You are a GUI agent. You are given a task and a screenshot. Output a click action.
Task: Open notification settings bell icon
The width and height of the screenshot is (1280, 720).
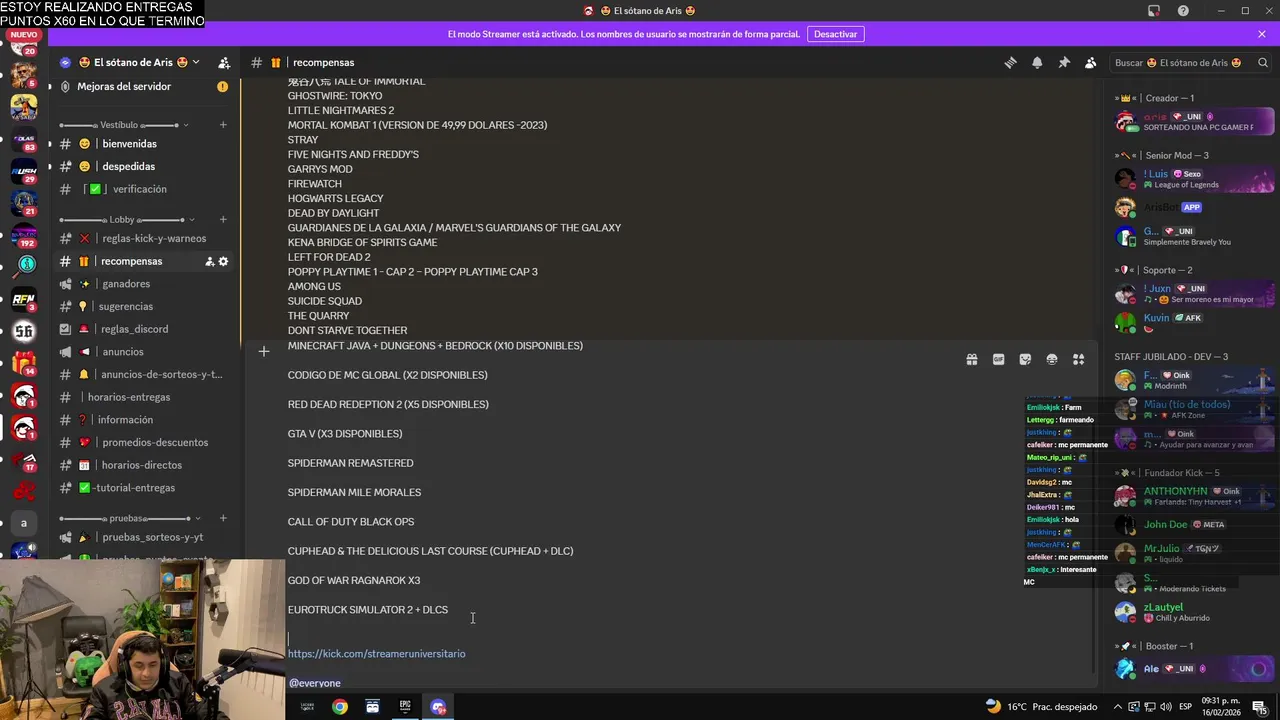(1037, 62)
